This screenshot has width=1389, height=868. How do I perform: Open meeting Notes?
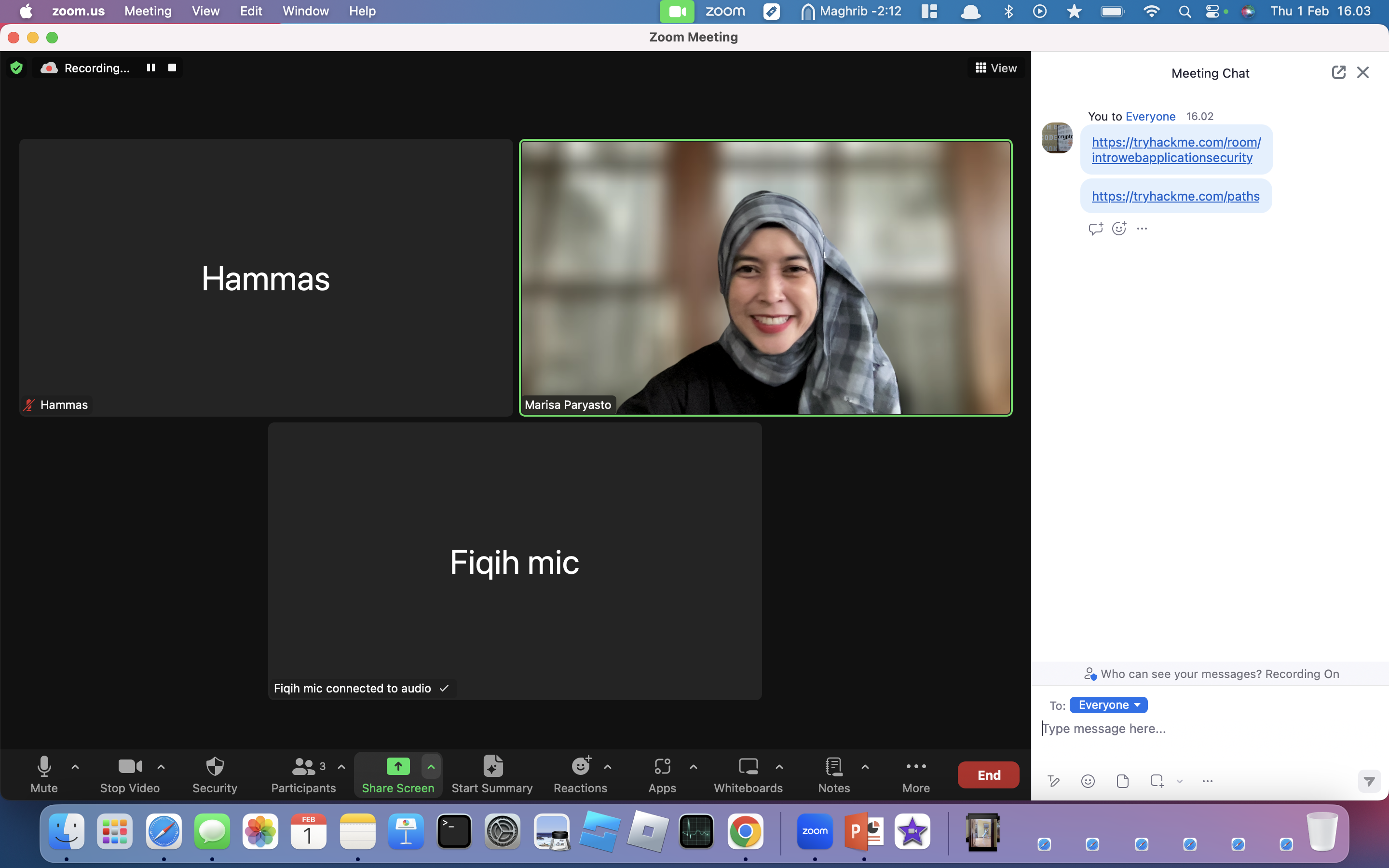point(834,774)
